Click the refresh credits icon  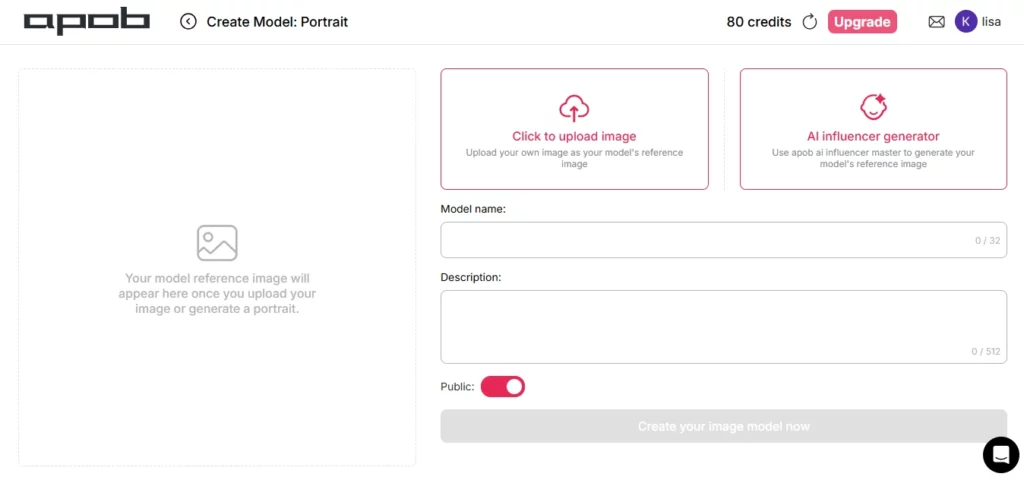click(x=810, y=22)
